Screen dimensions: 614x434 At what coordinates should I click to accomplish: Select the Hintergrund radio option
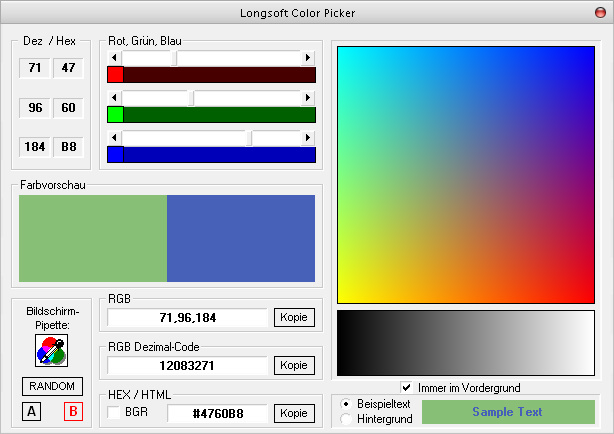tap(346, 419)
